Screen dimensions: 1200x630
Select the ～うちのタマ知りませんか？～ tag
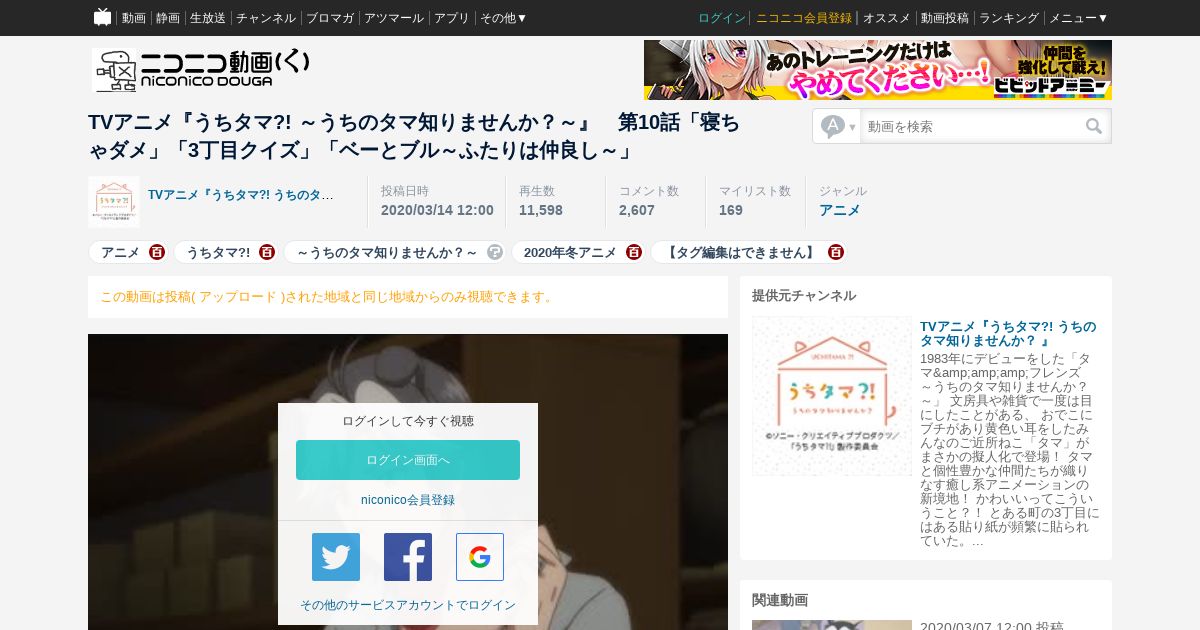coord(387,252)
